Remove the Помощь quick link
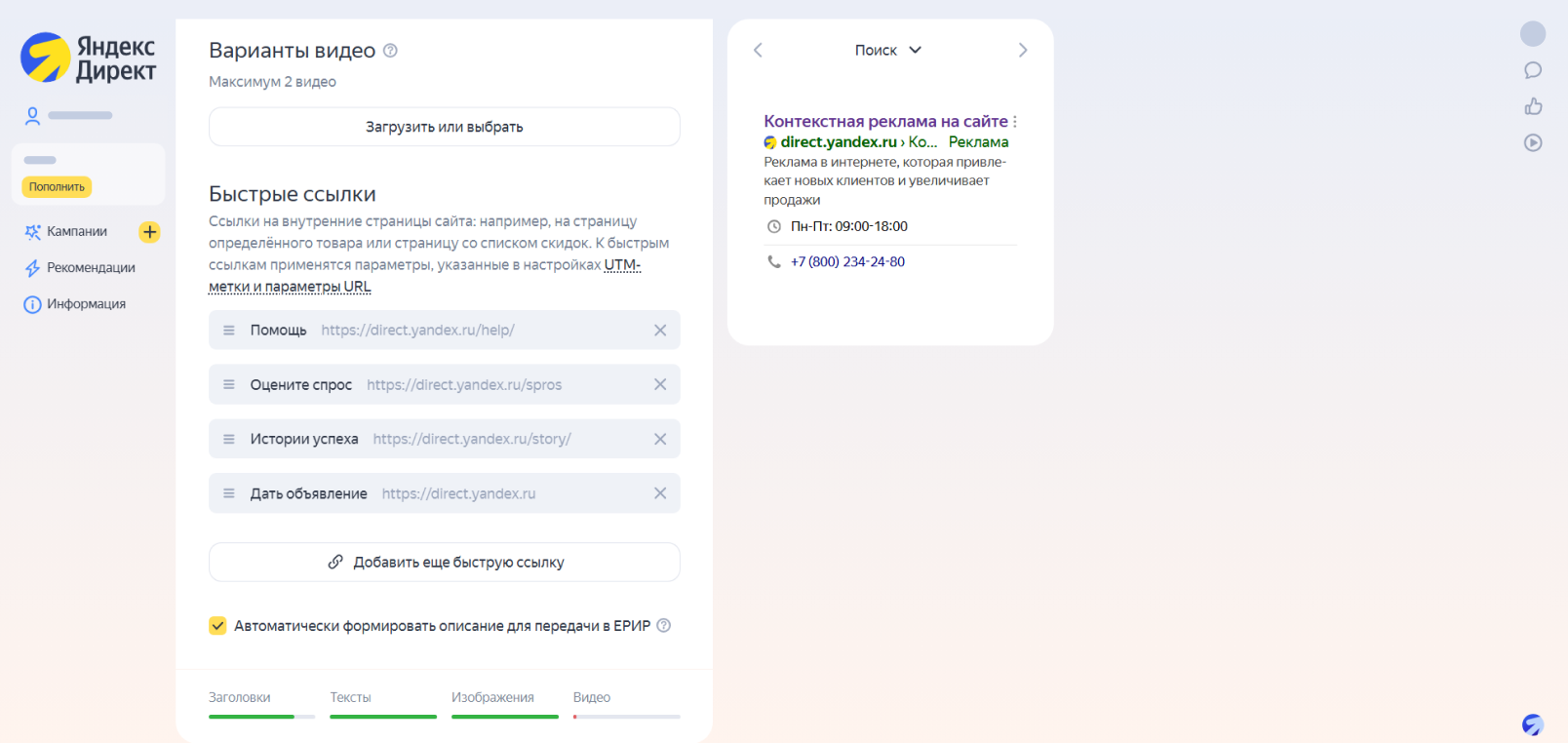 pos(660,331)
